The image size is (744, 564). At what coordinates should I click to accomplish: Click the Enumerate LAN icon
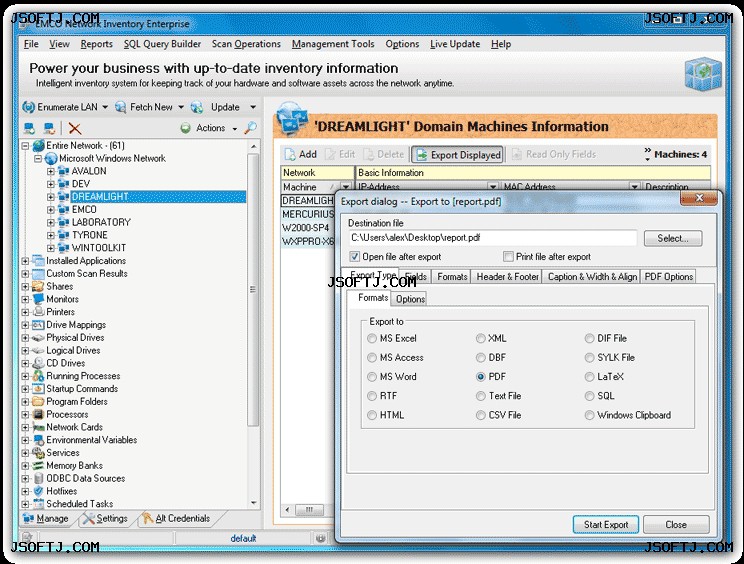(x=28, y=107)
